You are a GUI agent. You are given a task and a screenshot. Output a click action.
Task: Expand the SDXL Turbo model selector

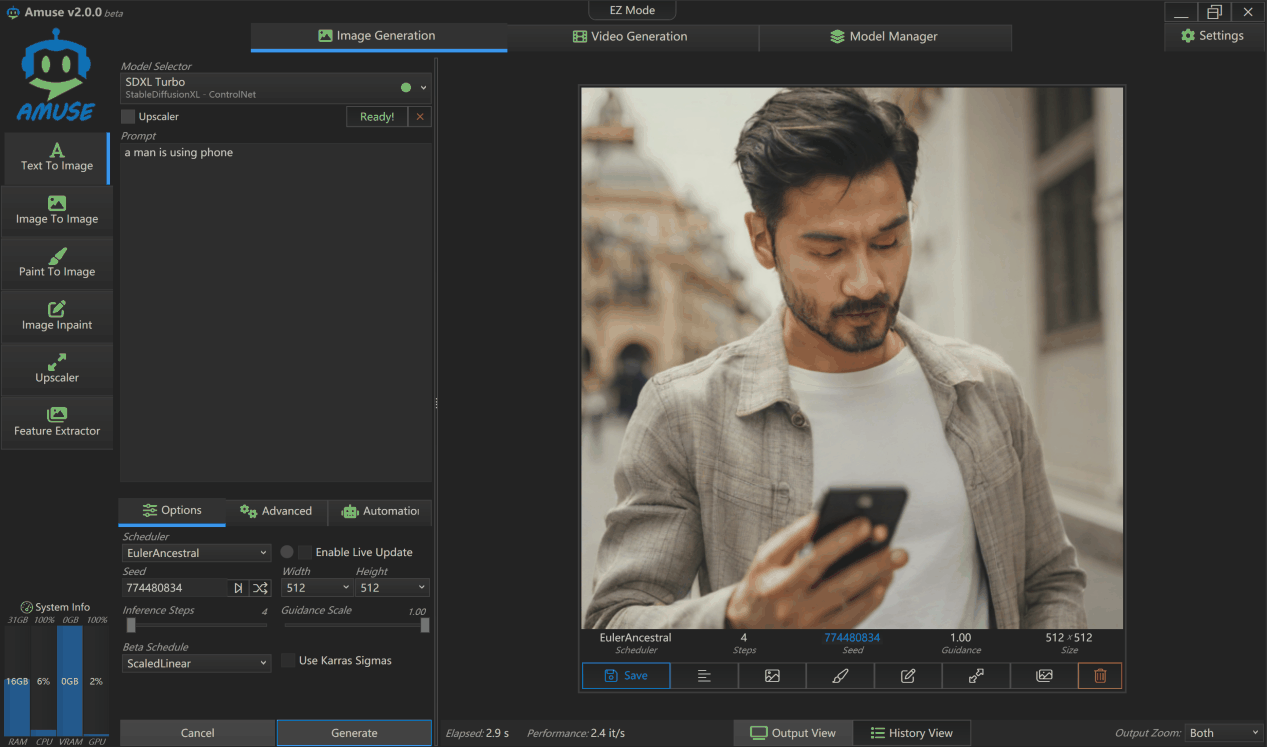point(275,88)
